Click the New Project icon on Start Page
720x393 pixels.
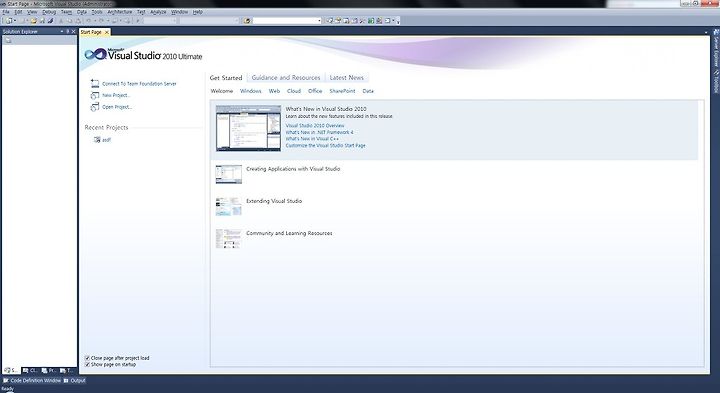tap(95, 95)
